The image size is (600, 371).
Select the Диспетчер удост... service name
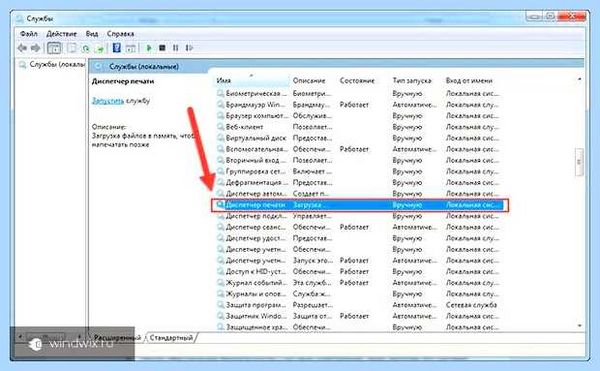[x=256, y=238]
